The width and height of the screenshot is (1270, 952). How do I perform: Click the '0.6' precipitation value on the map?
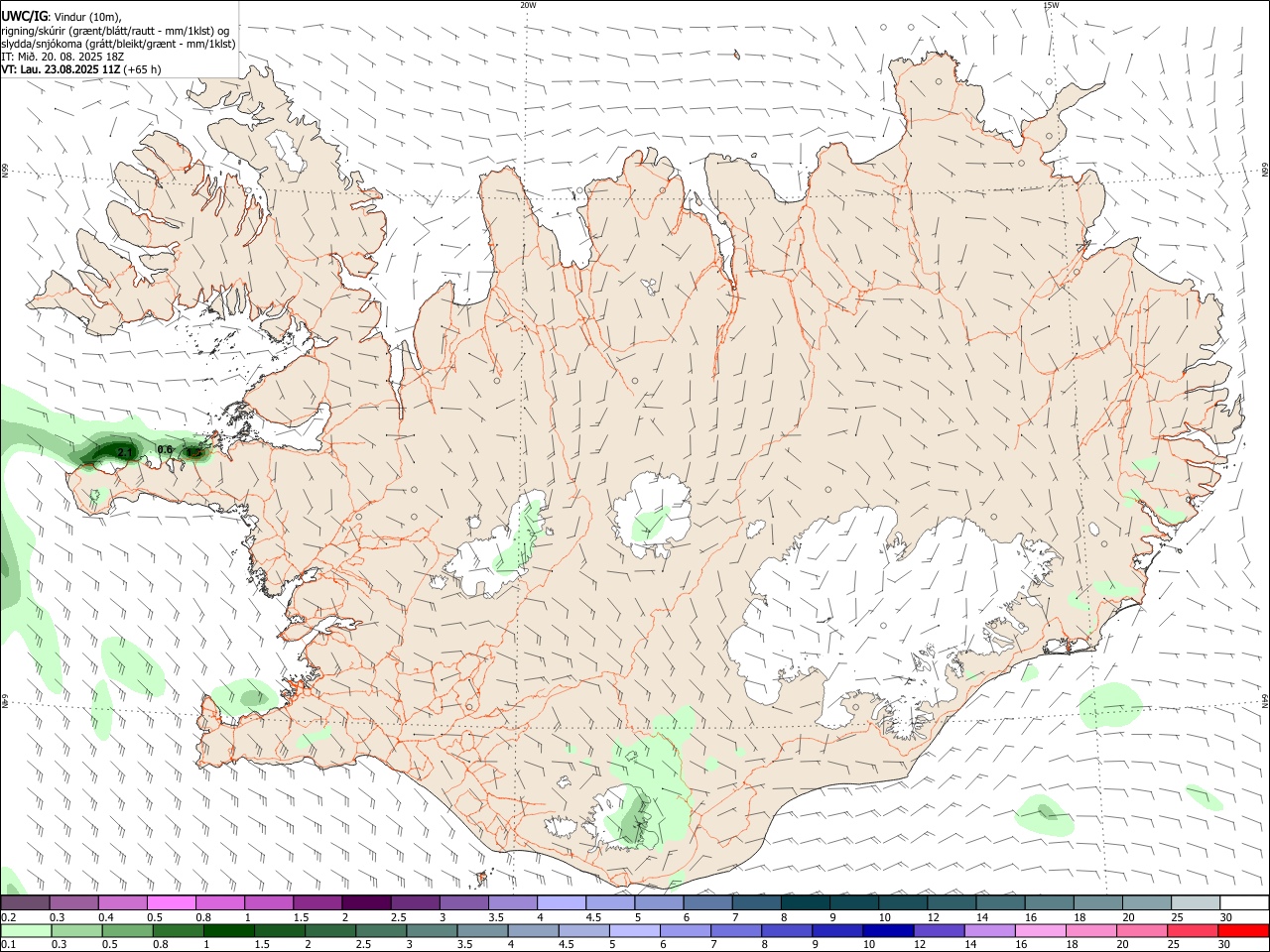point(166,450)
